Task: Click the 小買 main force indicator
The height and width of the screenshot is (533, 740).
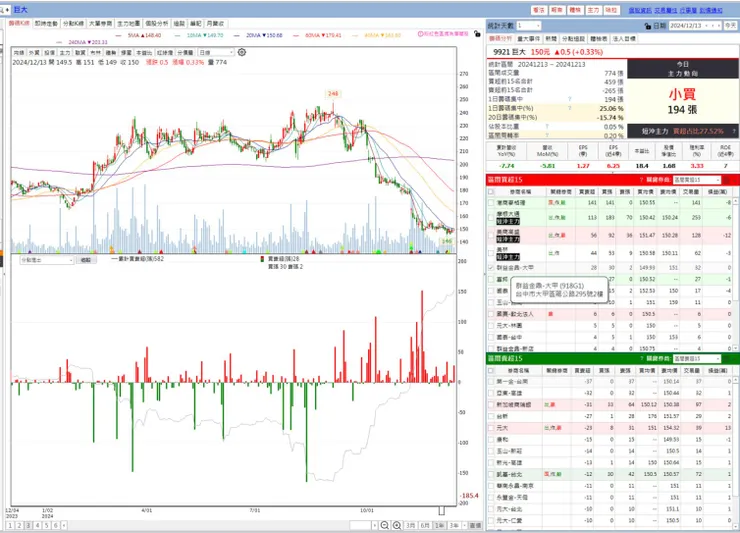Action: 682,94
